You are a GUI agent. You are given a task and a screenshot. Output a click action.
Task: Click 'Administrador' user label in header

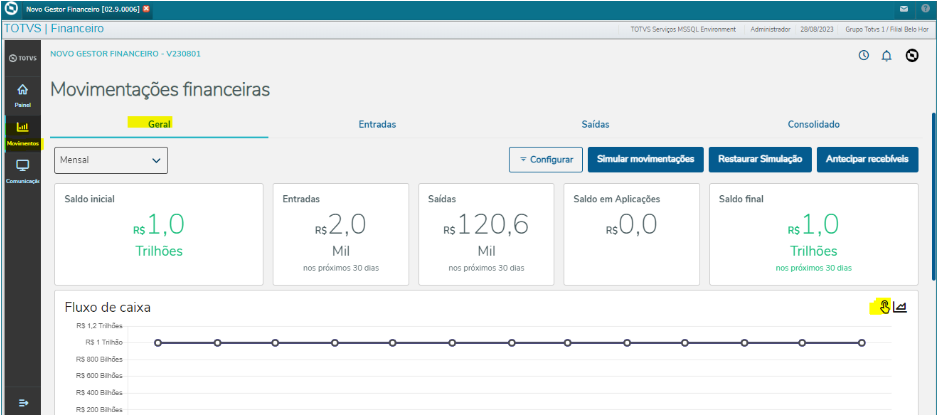click(770, 29)
